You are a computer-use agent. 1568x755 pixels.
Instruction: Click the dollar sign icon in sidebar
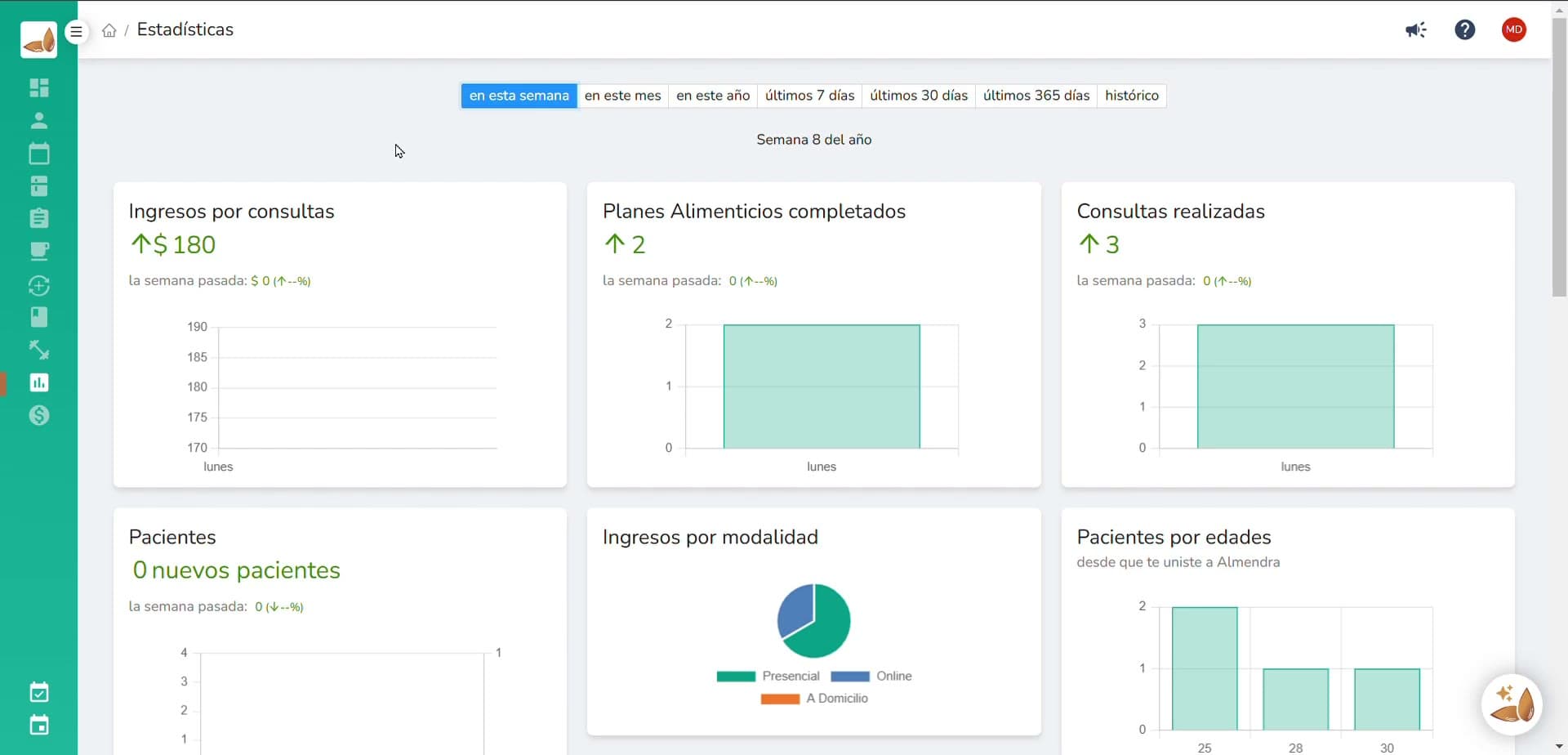38,416
